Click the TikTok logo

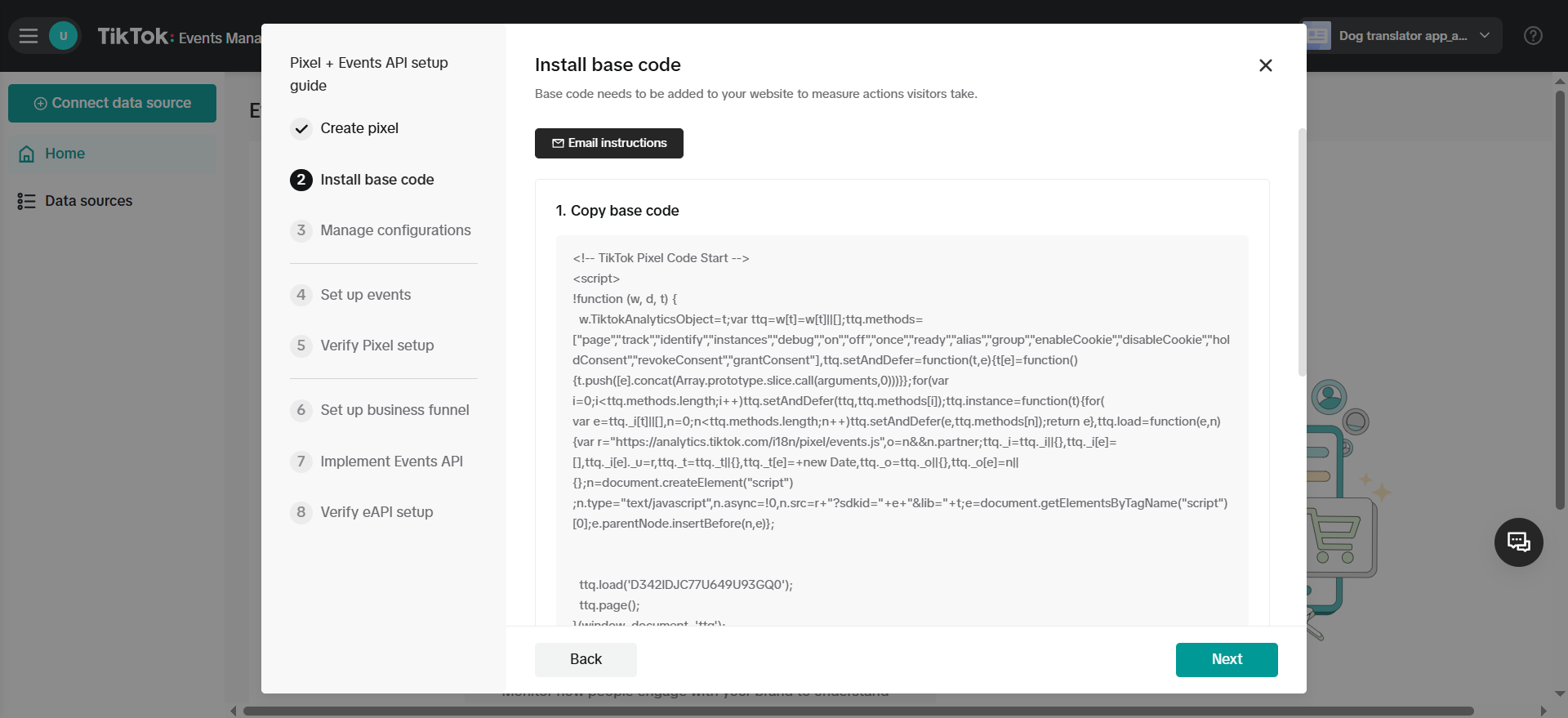click(134, 36)
